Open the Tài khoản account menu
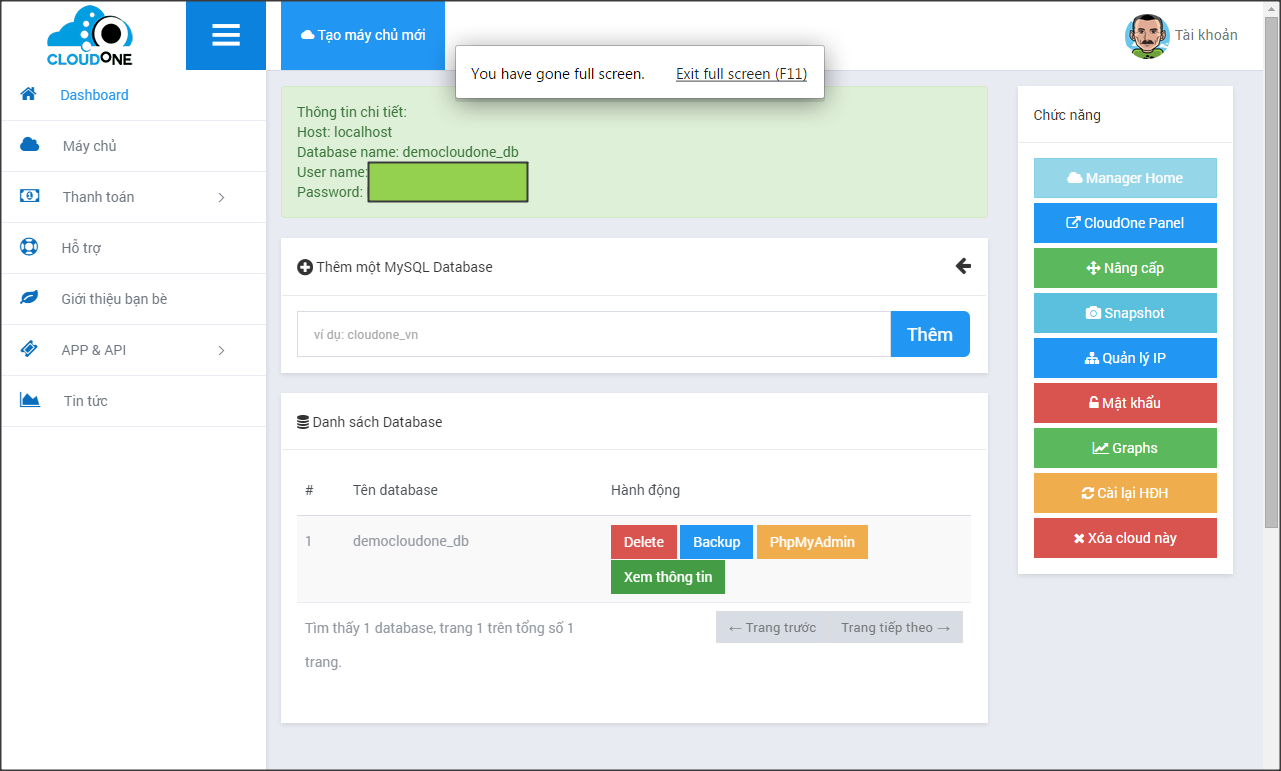Screen dimensions: 1281x771 (x=1205, y=35)
